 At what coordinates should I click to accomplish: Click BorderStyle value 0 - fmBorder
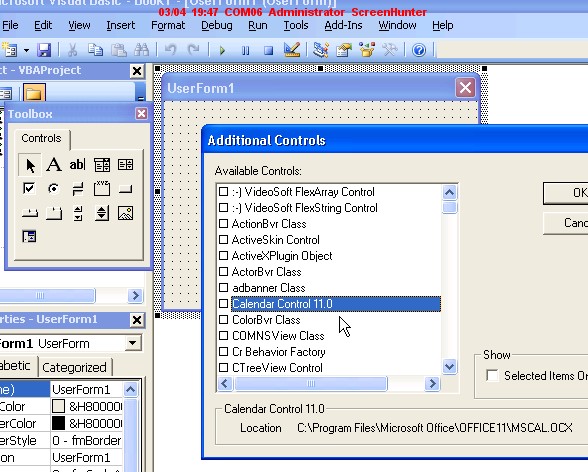(x=87, y=440)
